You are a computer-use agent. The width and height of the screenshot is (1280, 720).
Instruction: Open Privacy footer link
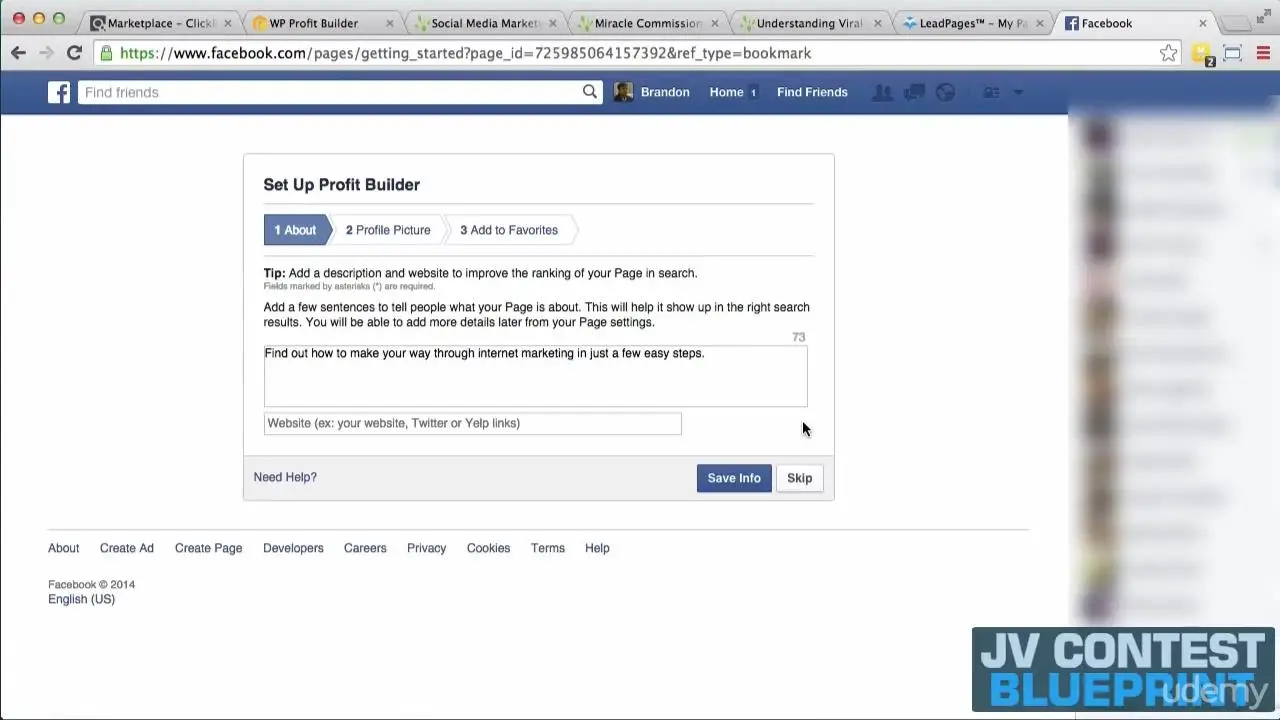click(x=426, y=548)
